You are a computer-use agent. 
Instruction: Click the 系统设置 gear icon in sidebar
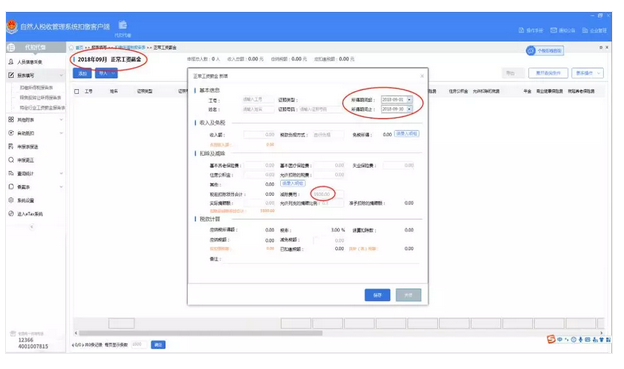coord(11,200)
